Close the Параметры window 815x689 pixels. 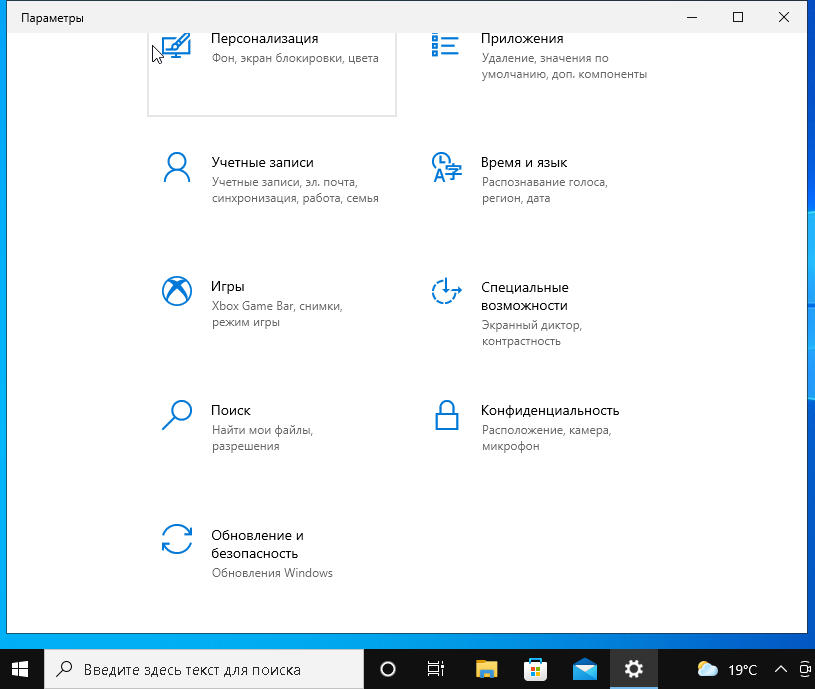pos(784,17)
